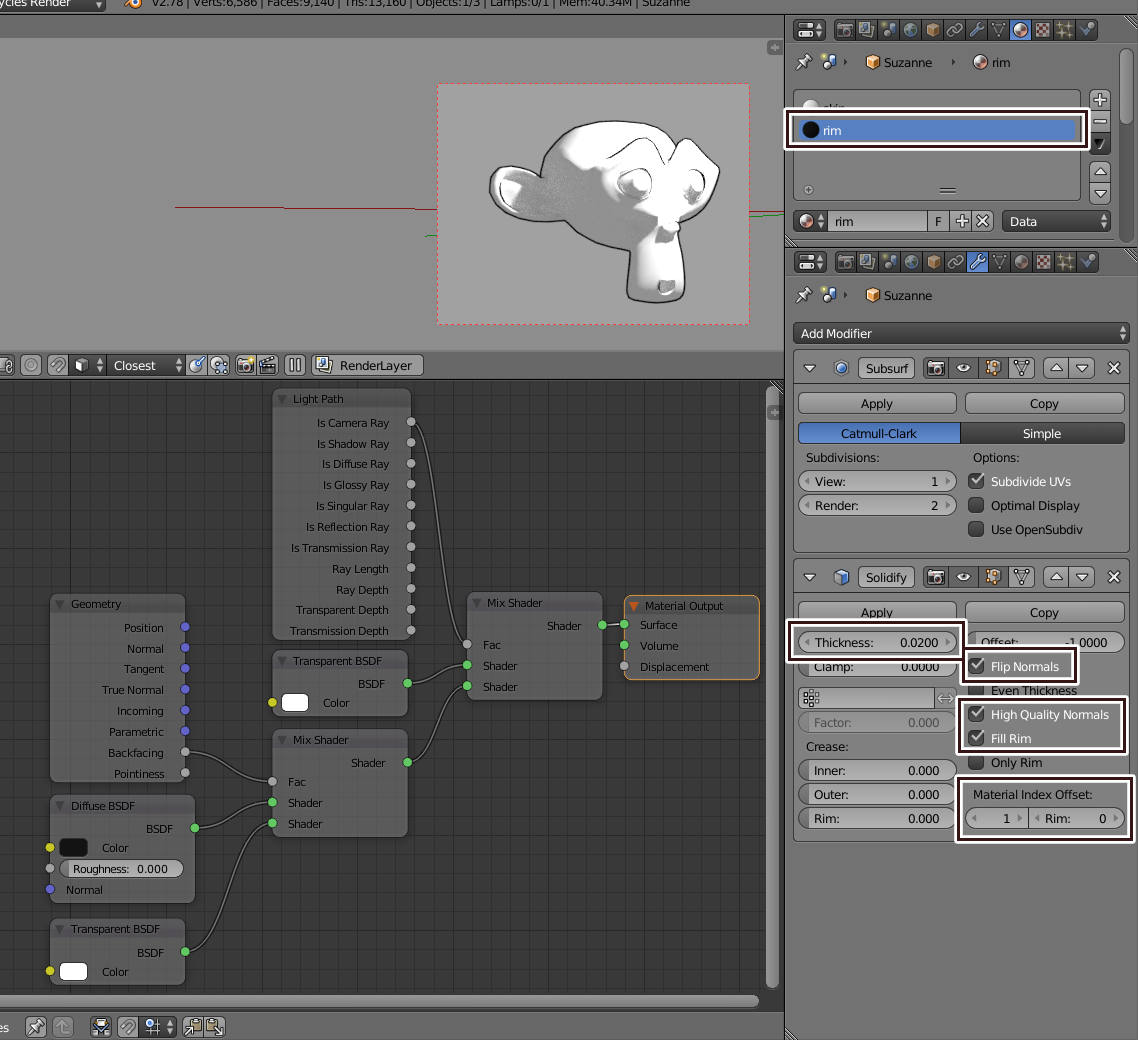Image resolution: width=1138 pixels, height=1040 pixels.
Task: Collapse the Geometry node
Action: 60,604
